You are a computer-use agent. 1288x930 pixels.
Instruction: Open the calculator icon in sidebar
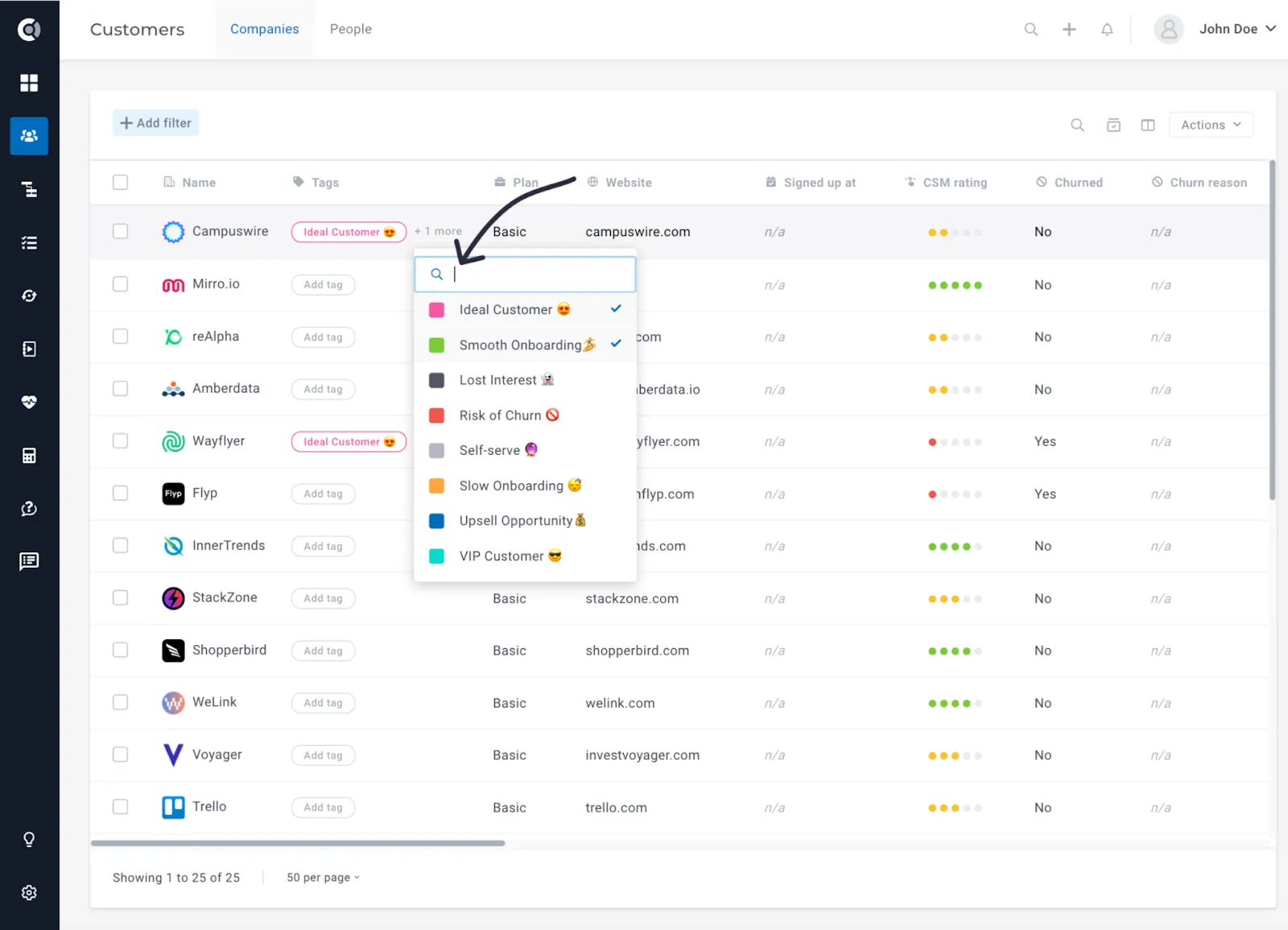pyautogui.click(x=29, y=456)
